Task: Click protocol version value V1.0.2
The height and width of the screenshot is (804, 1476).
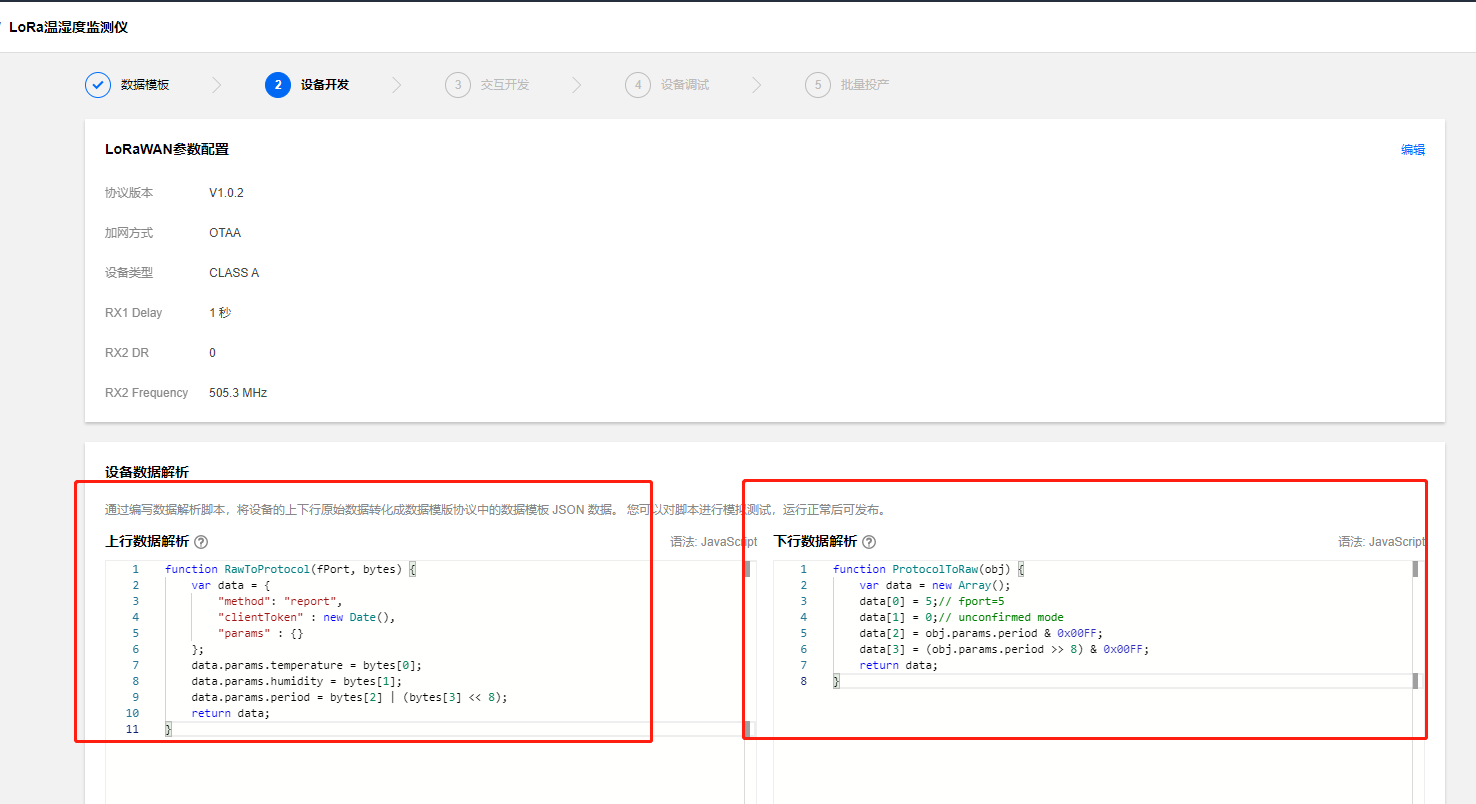Action: pyautogui.click(x=226, y=193)
